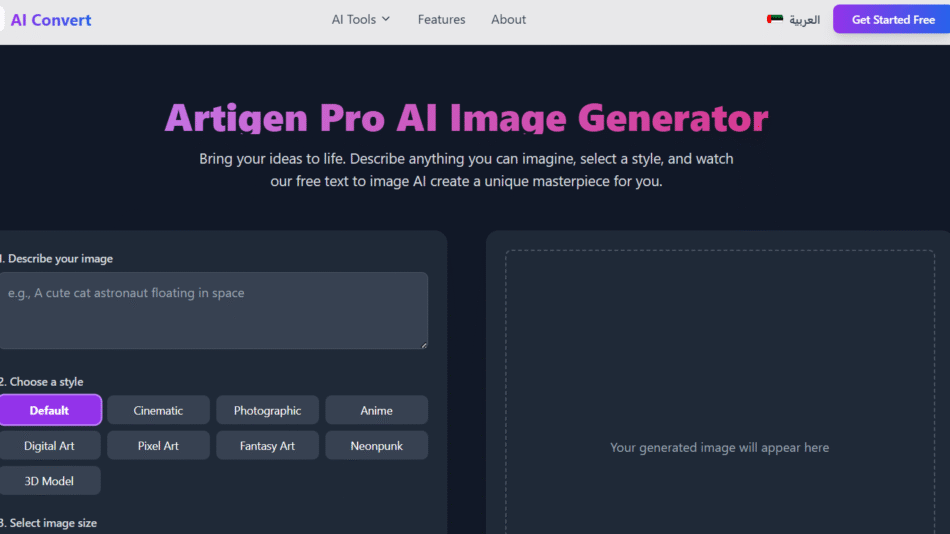
Task: Expand the AI Tools chevron
Action: click(x=386, y=19)
